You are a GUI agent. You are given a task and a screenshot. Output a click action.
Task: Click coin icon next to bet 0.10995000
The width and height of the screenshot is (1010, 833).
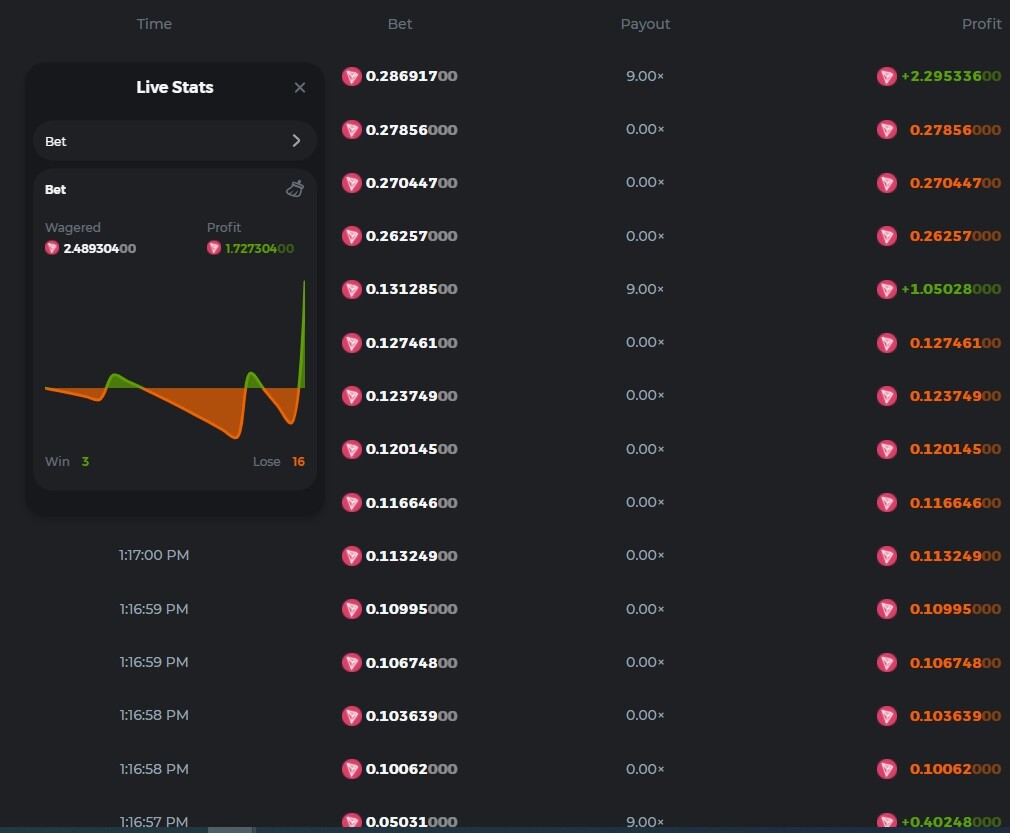click(x=352, y=609)
